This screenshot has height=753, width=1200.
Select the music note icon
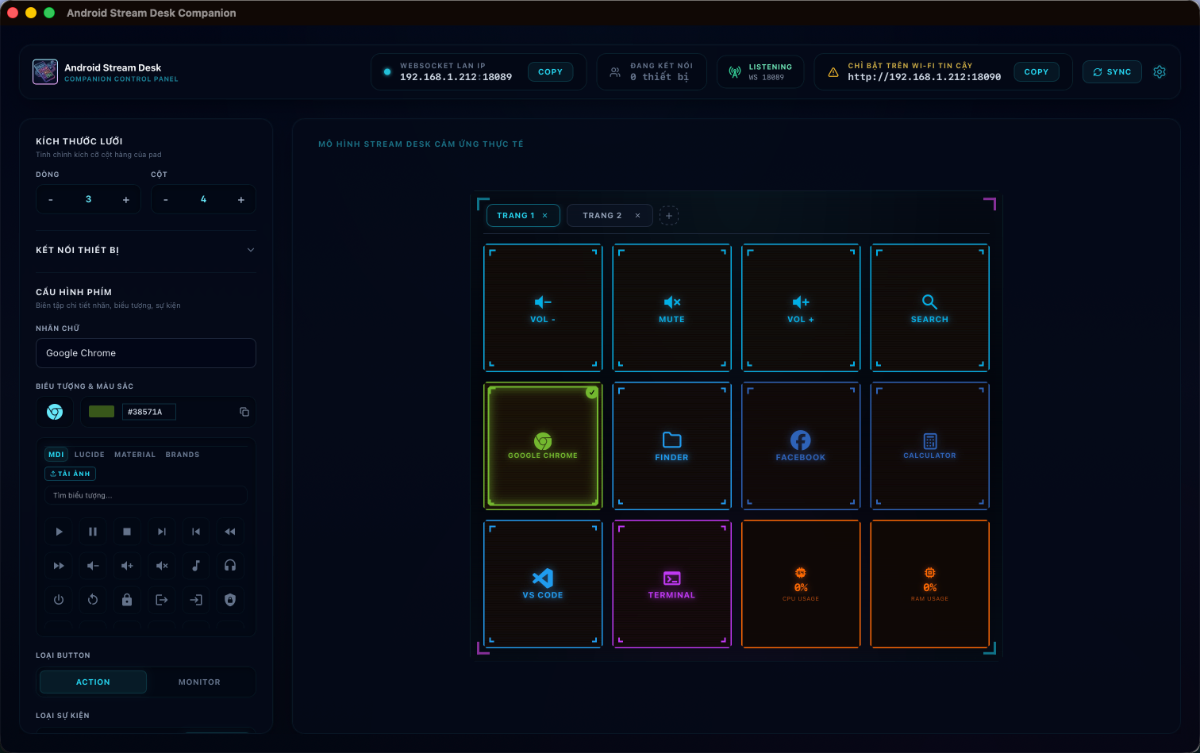[196, 566]
